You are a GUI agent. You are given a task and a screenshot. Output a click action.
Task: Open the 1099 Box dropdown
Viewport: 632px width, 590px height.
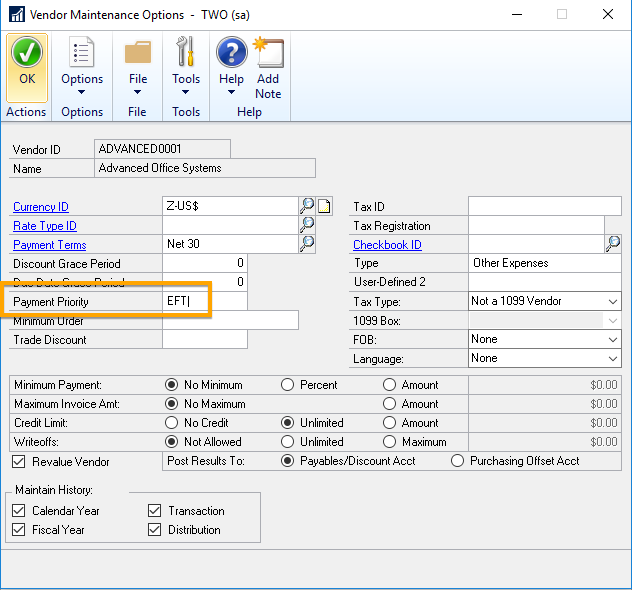(x=613, y=321)
